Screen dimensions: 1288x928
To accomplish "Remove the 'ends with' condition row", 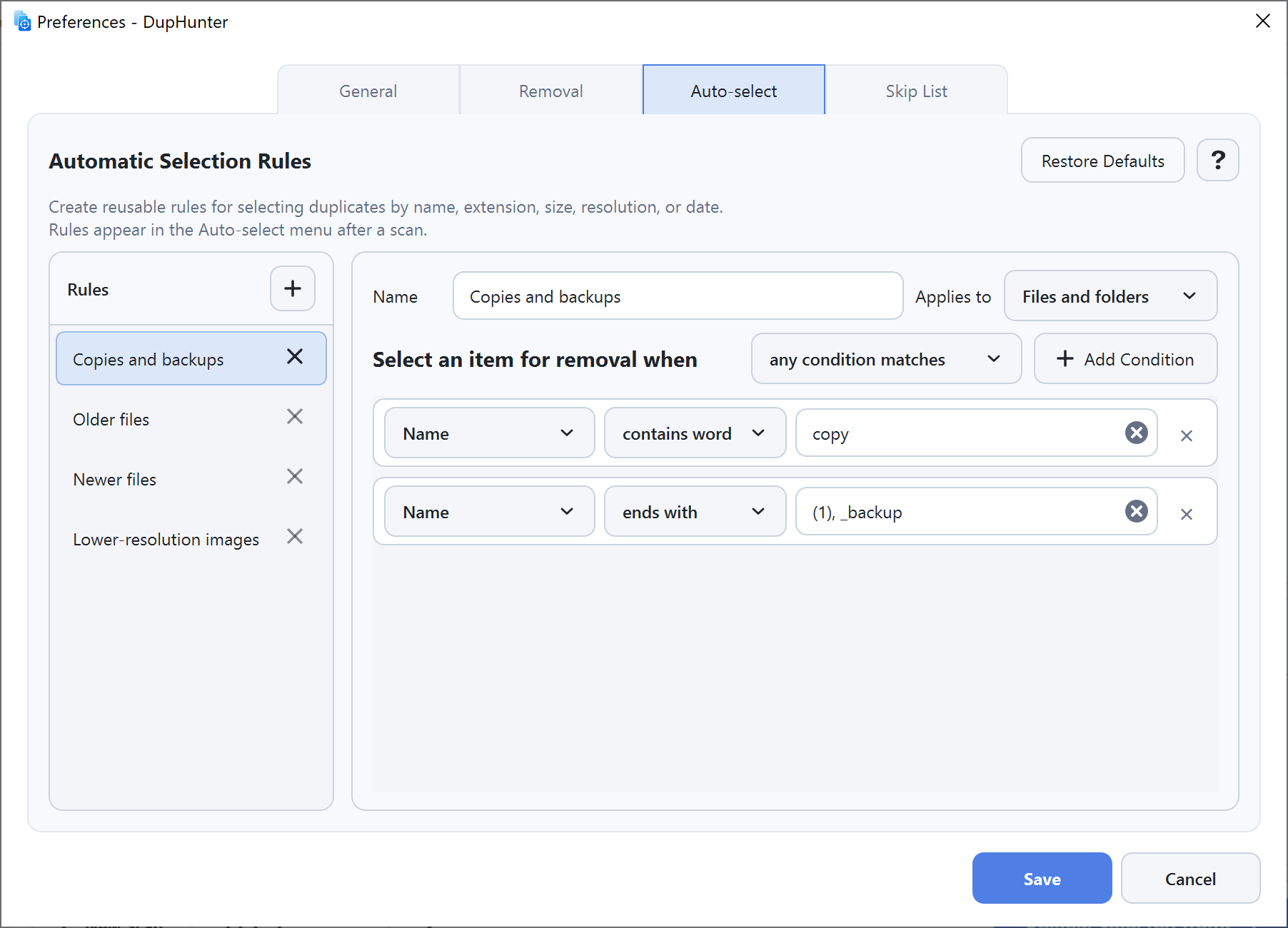I will pos(1187,514).
